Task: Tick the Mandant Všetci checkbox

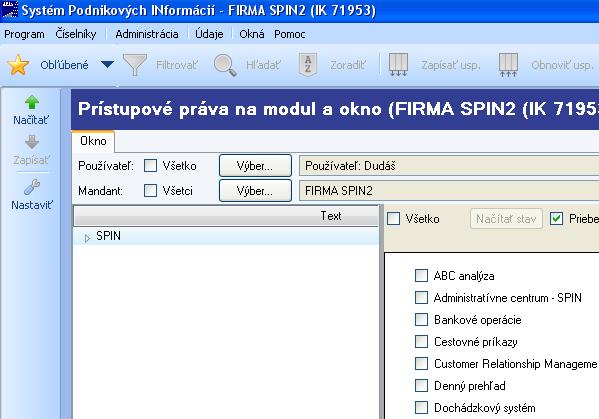Action: tap(150, 190)
